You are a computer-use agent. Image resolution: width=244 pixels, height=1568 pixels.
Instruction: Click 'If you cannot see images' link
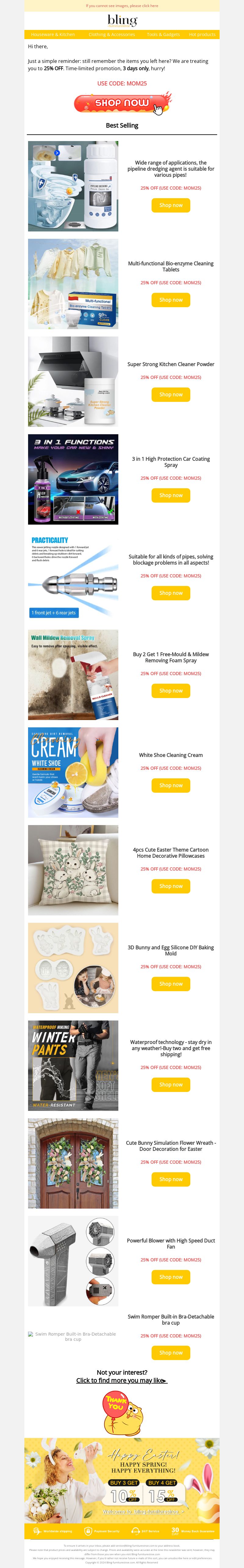tap(122, 5)
